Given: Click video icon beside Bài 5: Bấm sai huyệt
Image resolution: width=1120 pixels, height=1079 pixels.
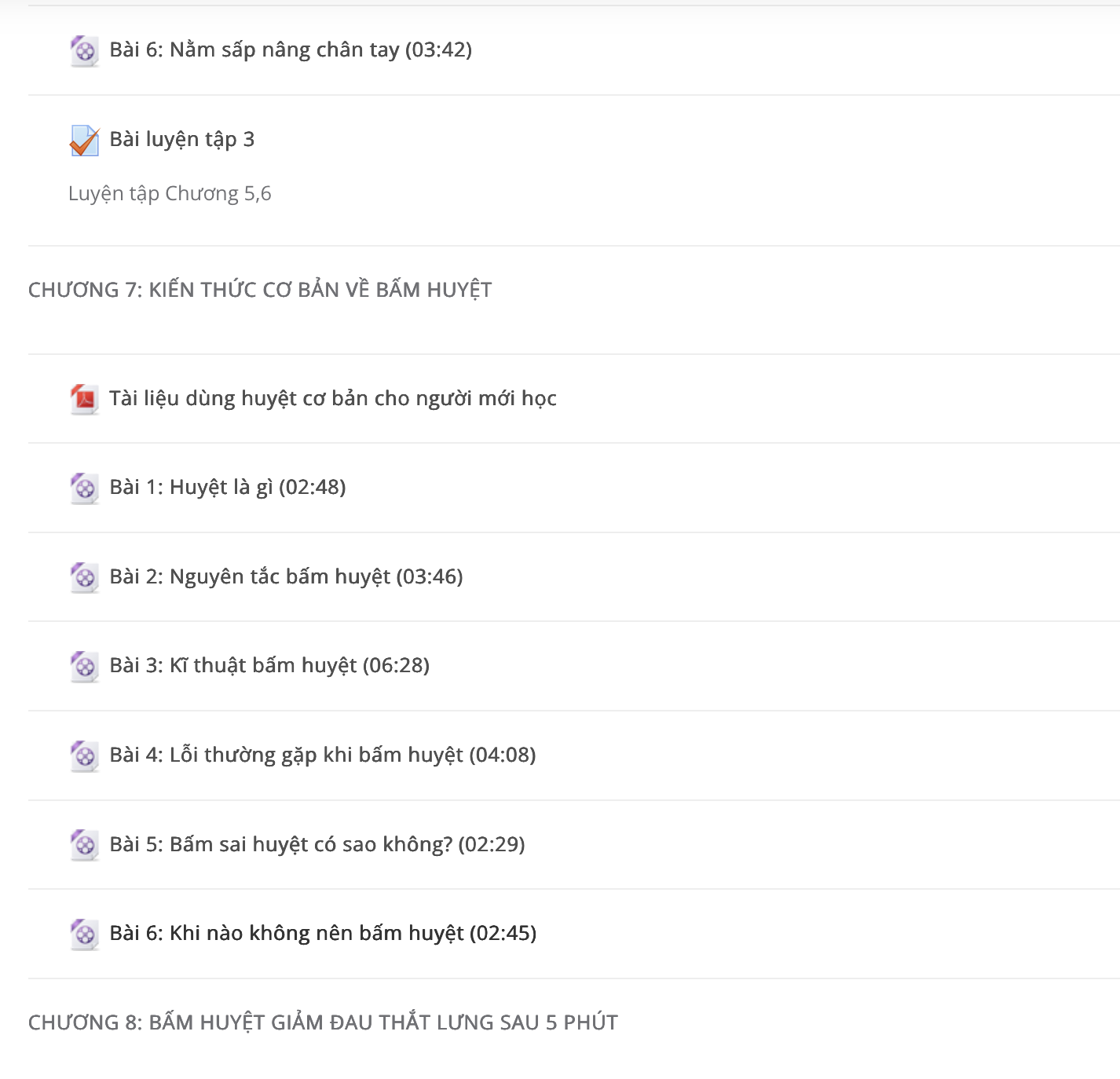Looking at the screenshot, I should click(x=84, y=845).
